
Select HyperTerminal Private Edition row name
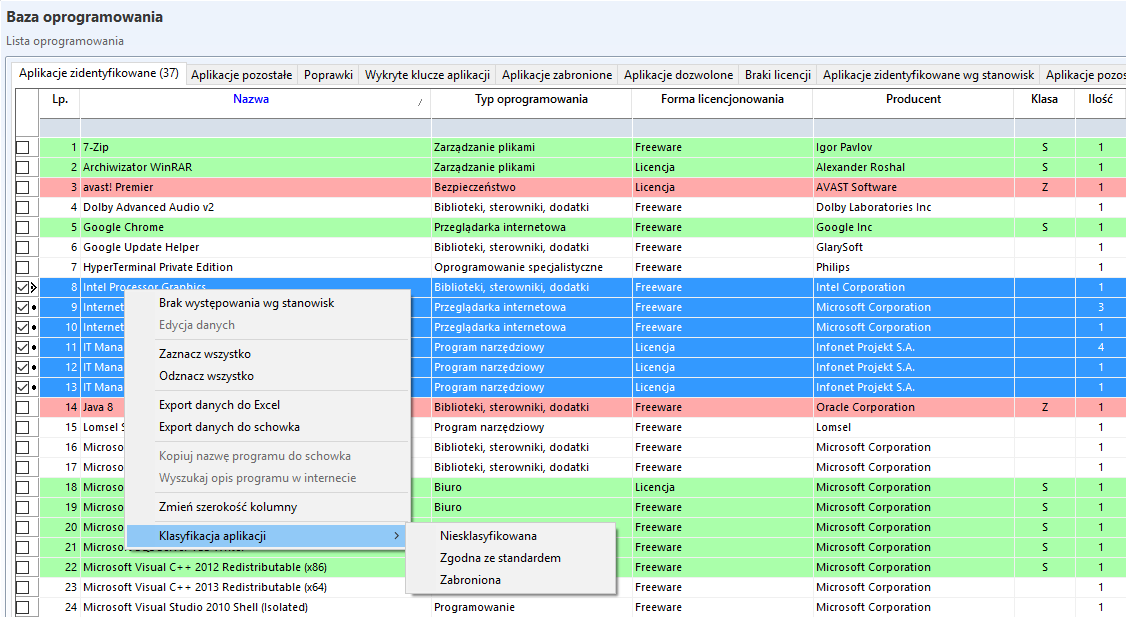[158, 268]
